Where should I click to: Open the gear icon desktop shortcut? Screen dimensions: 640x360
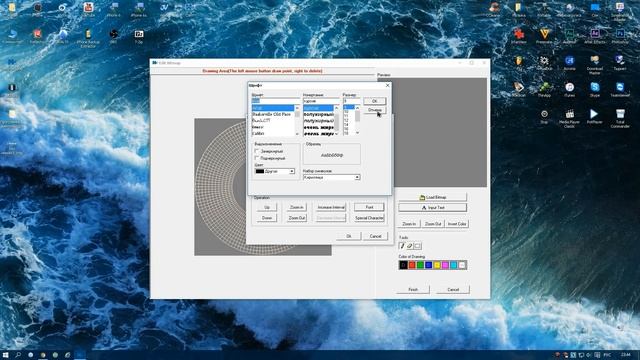click(x=544, y=63)
